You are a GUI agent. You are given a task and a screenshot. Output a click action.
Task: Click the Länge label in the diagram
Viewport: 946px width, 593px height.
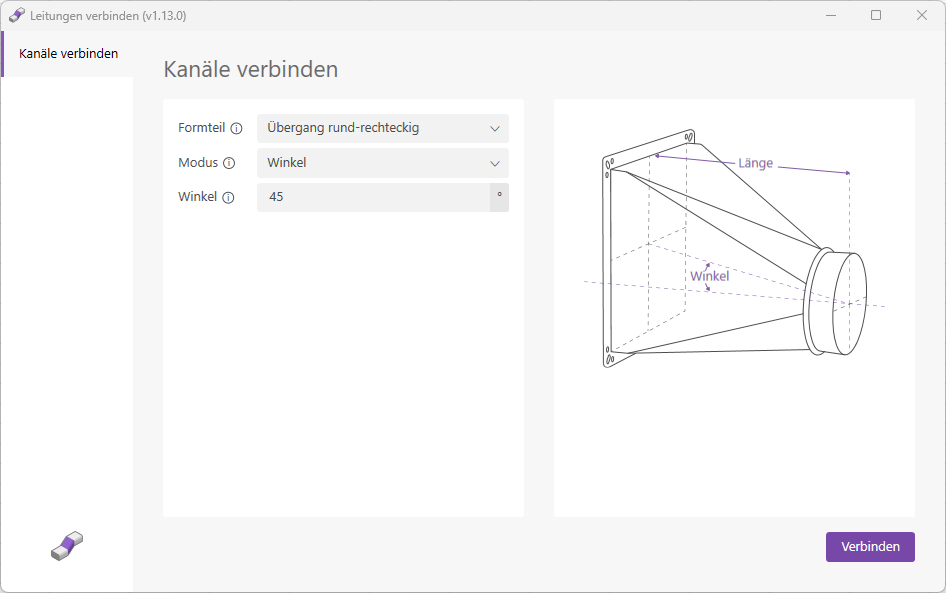(x=755, y=163)
